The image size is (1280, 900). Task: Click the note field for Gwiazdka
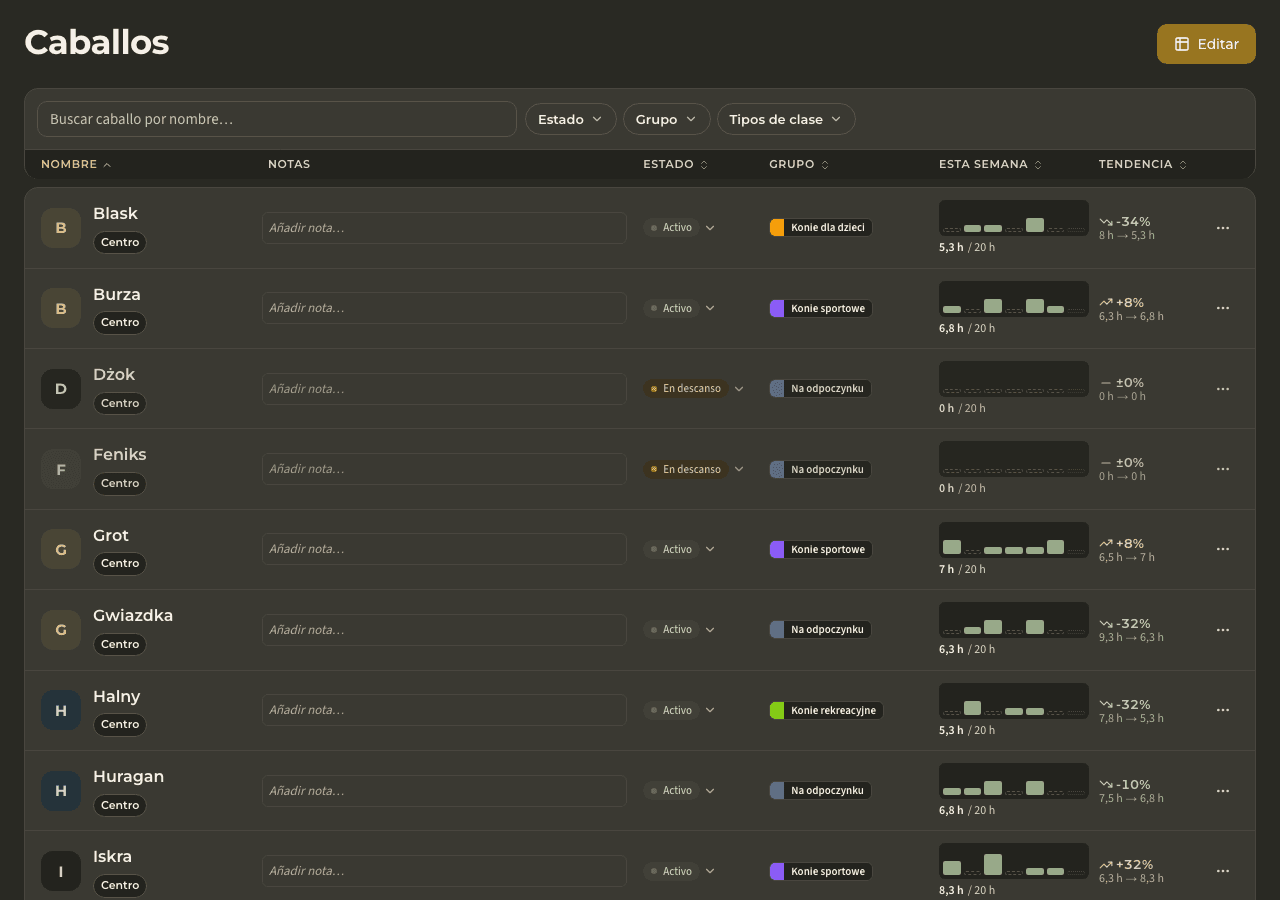coord(444,630)
